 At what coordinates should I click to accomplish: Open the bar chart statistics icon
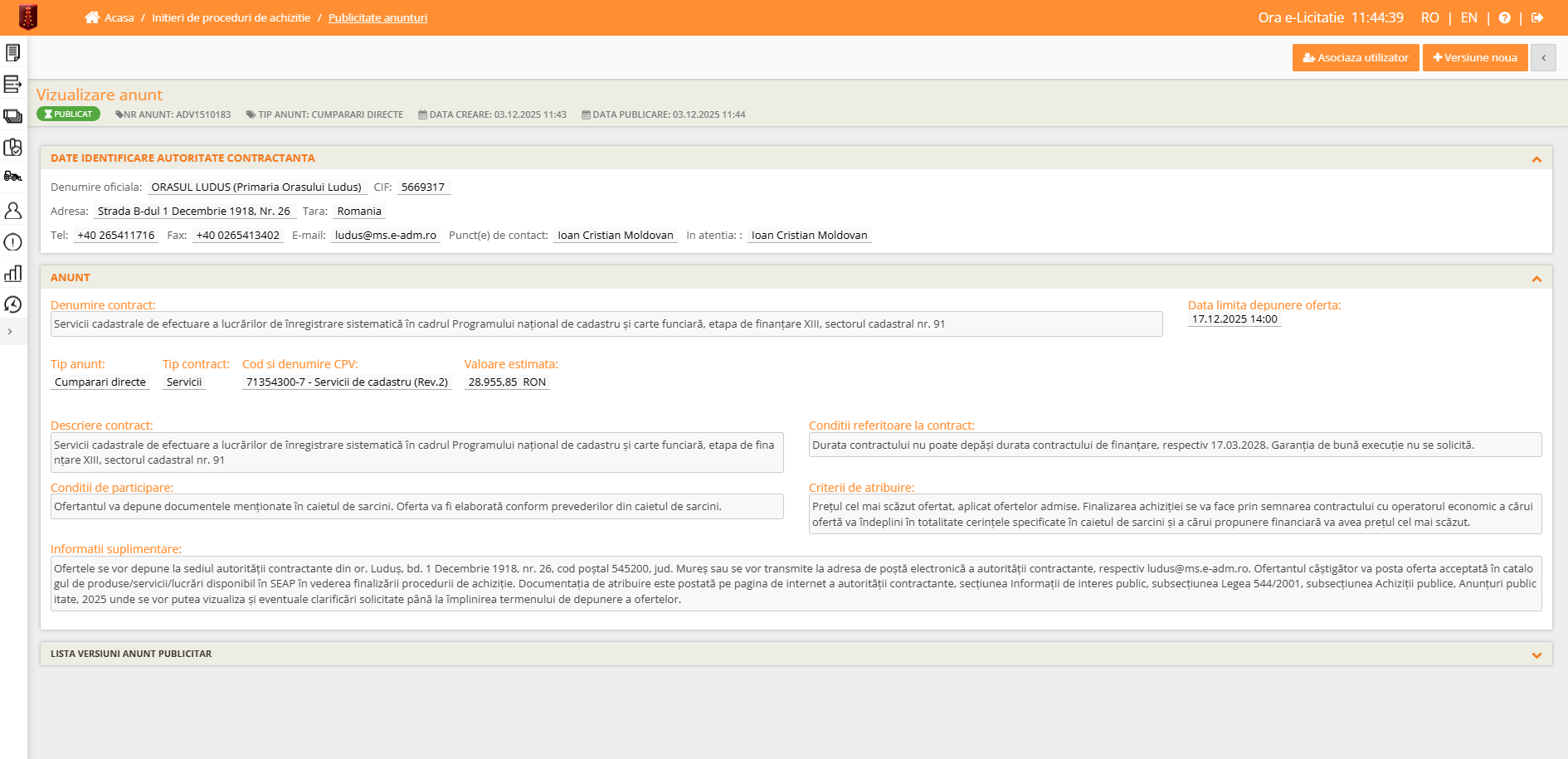pyautogui.click(x=12, y=274)
